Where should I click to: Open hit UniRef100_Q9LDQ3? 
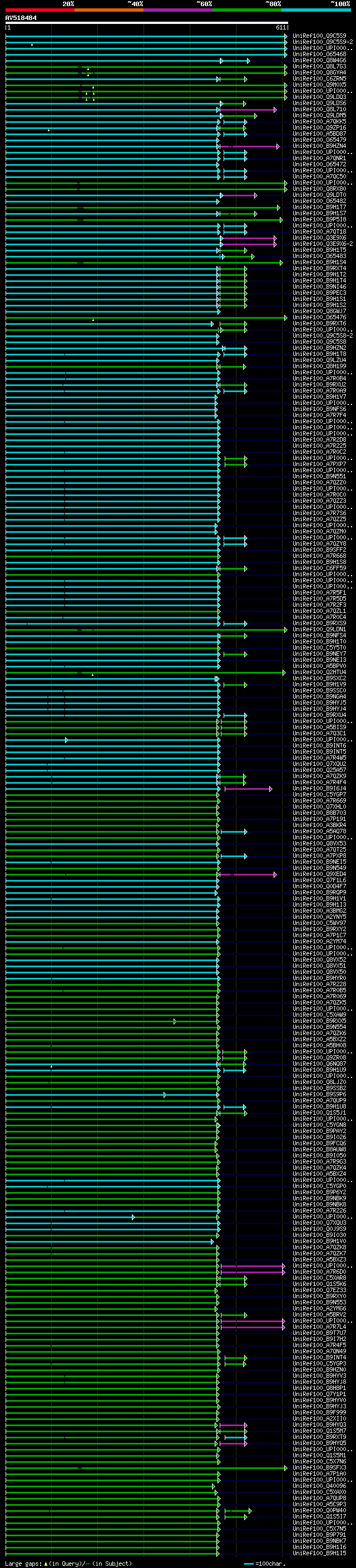coord(319,97)
